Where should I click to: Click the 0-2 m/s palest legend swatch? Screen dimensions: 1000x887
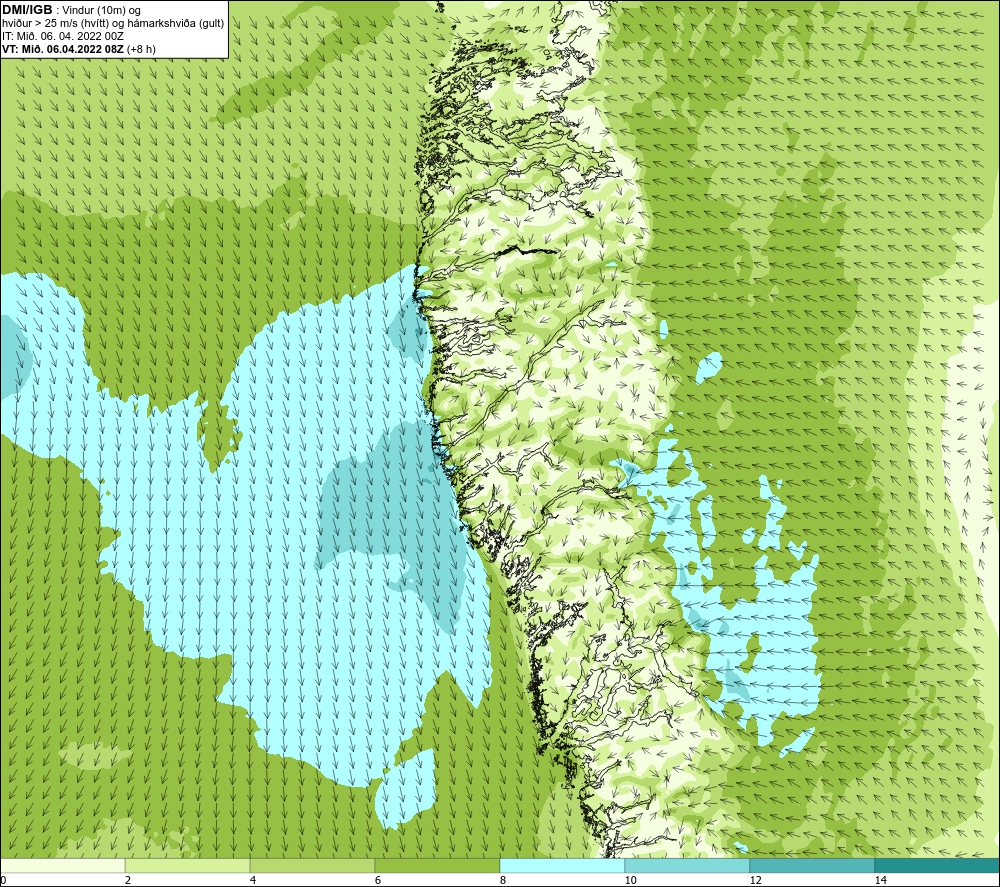pyautogui.click(x=62, y=866)
